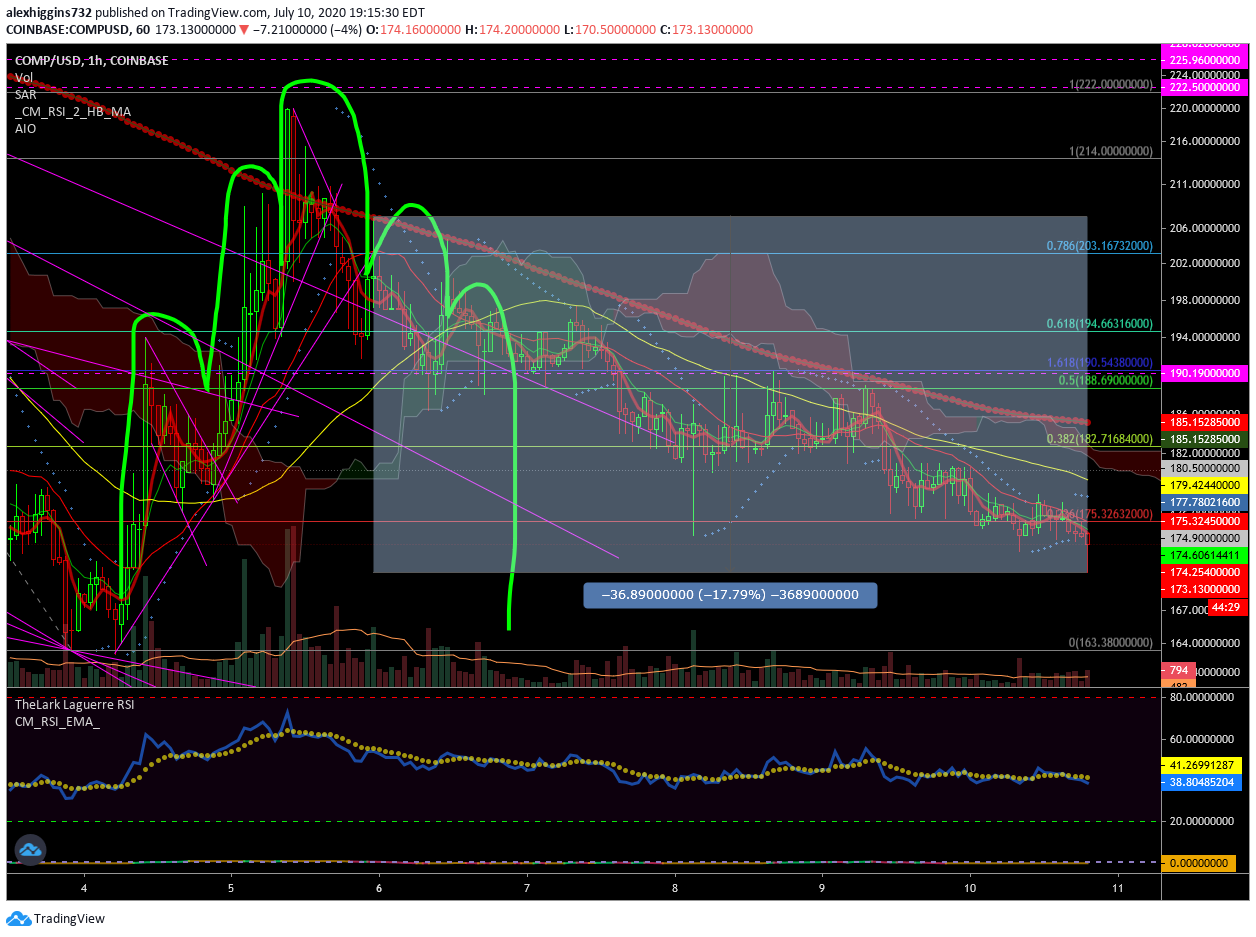The width and height of the screenshot is (1256, 937).
Task: Click the 1 (222.00000000) Fibonacci label
Action: pyautogui.click(x=1110, y=85)
